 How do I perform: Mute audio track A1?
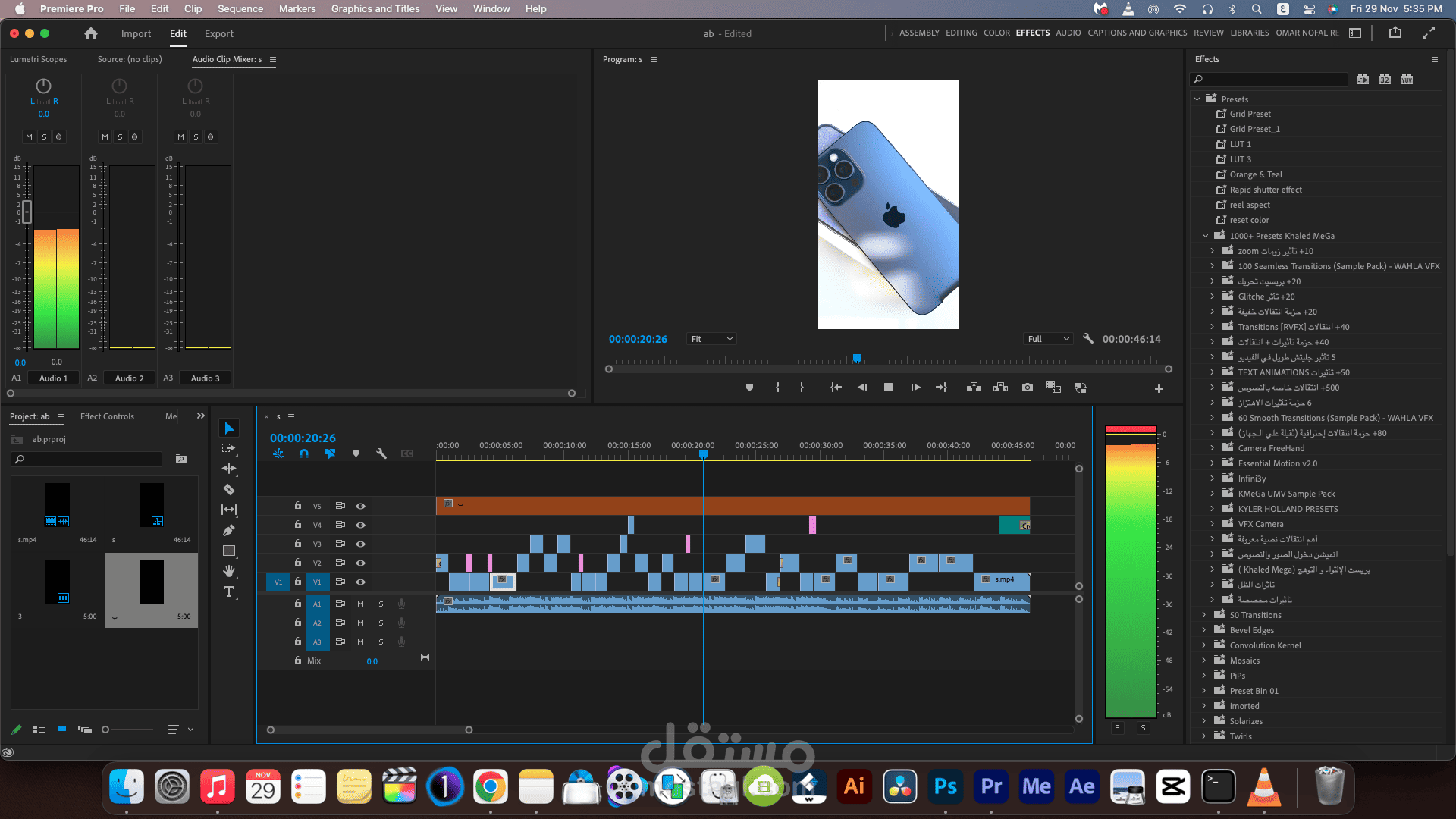[360, 604]
